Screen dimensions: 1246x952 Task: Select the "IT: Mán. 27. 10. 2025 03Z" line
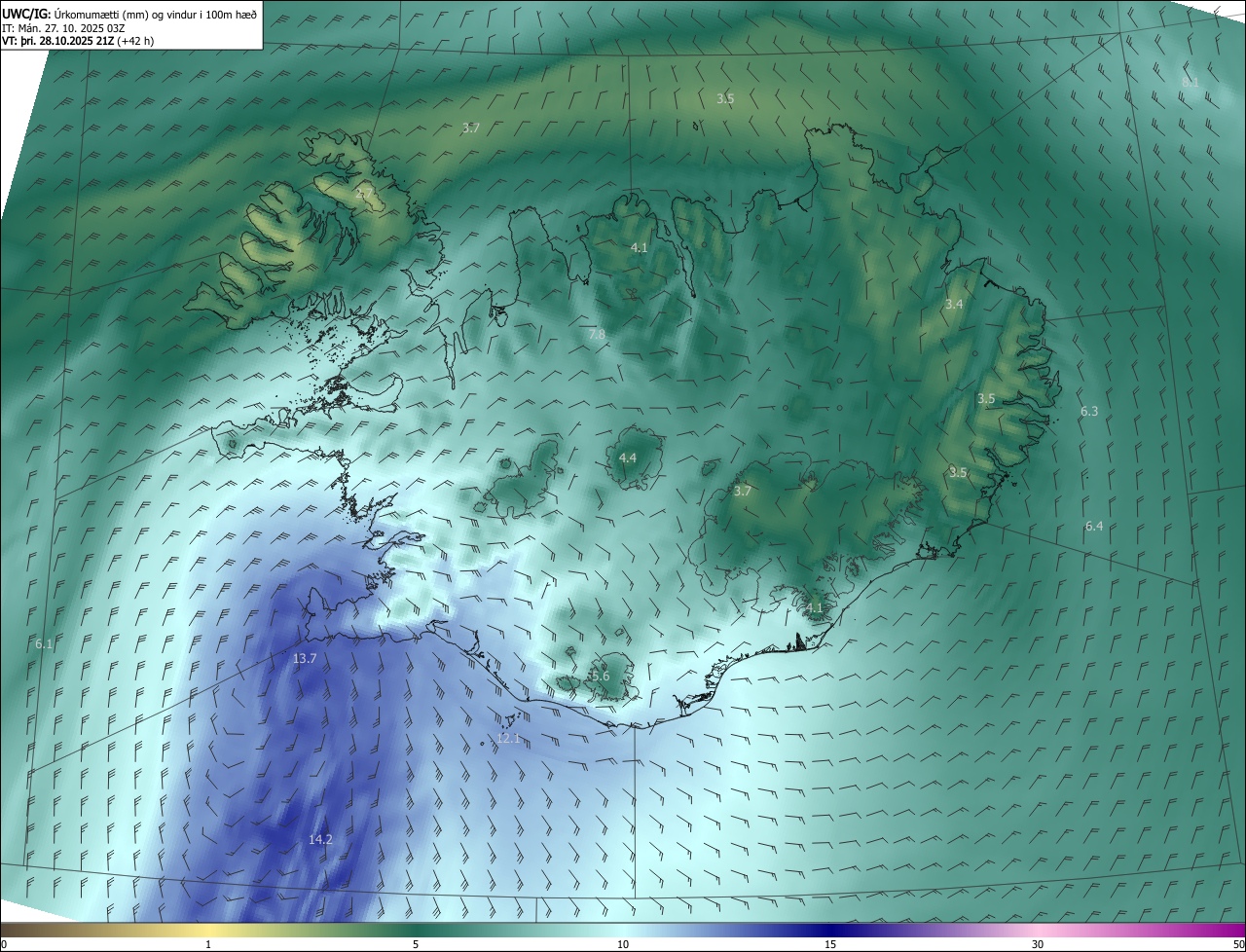click(x=64, y=27)
